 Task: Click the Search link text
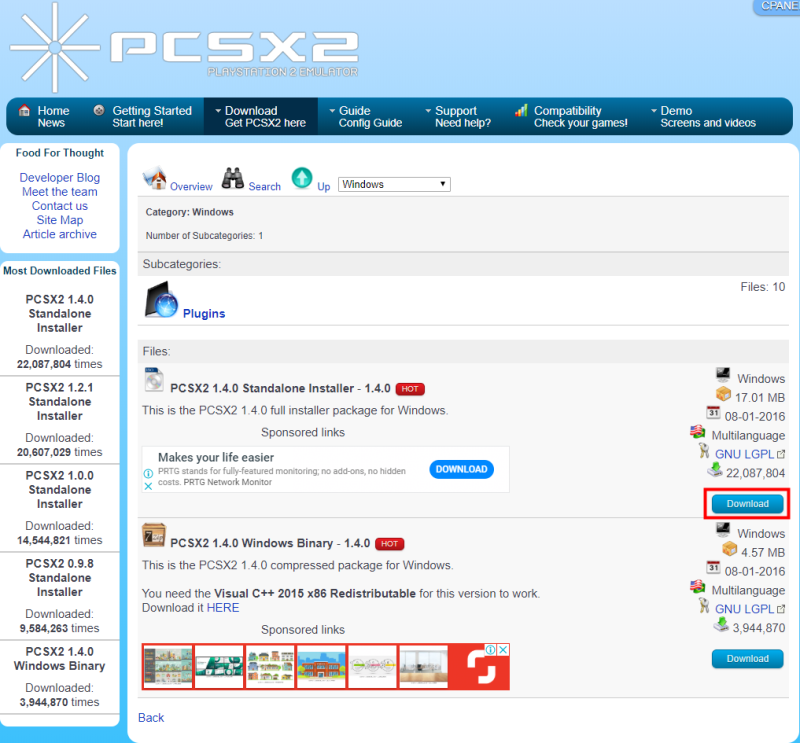pyautogui.click(x=264, y=187)
